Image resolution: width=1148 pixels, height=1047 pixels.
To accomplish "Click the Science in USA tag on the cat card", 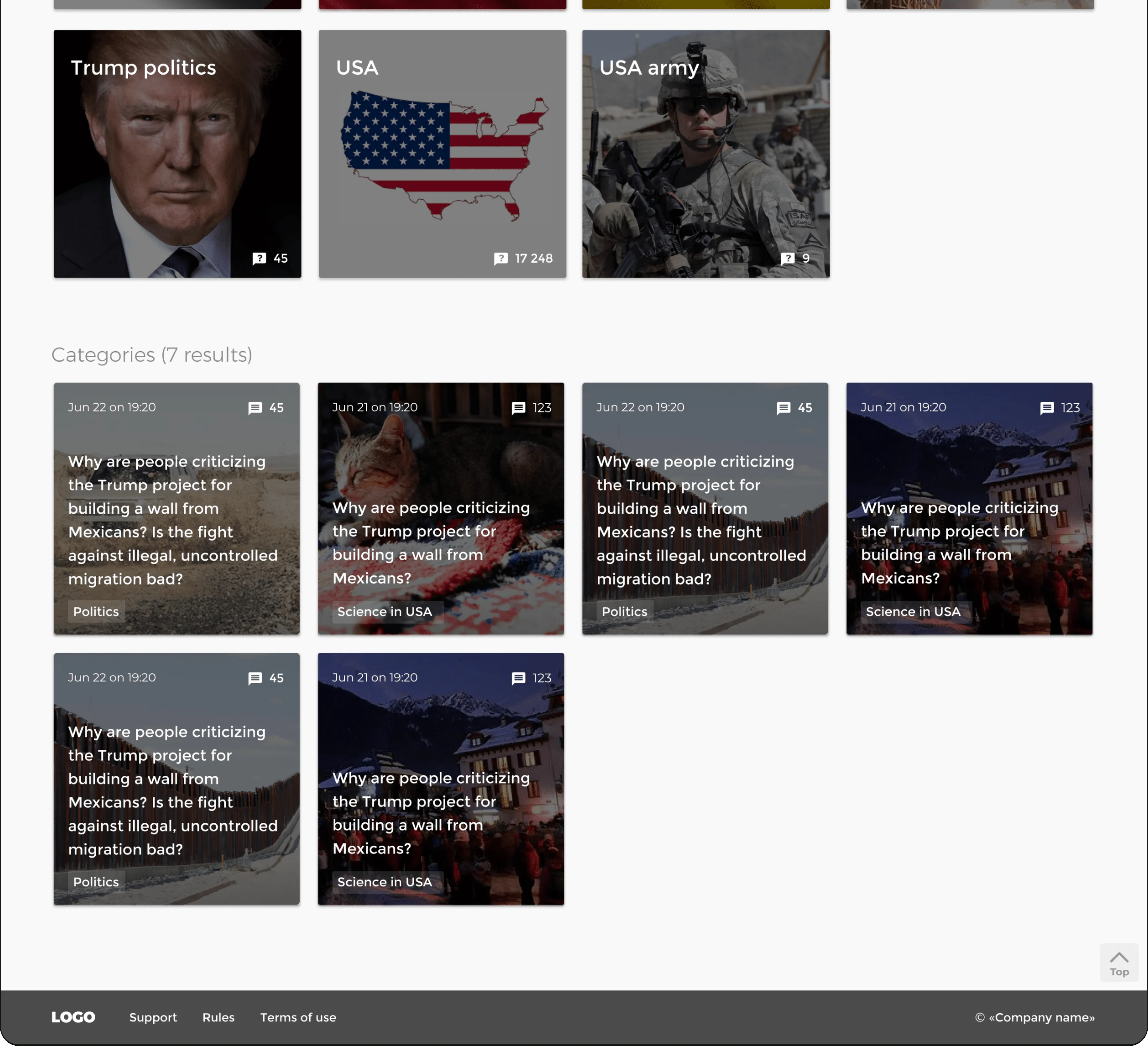I will click(x=384, y=611).
